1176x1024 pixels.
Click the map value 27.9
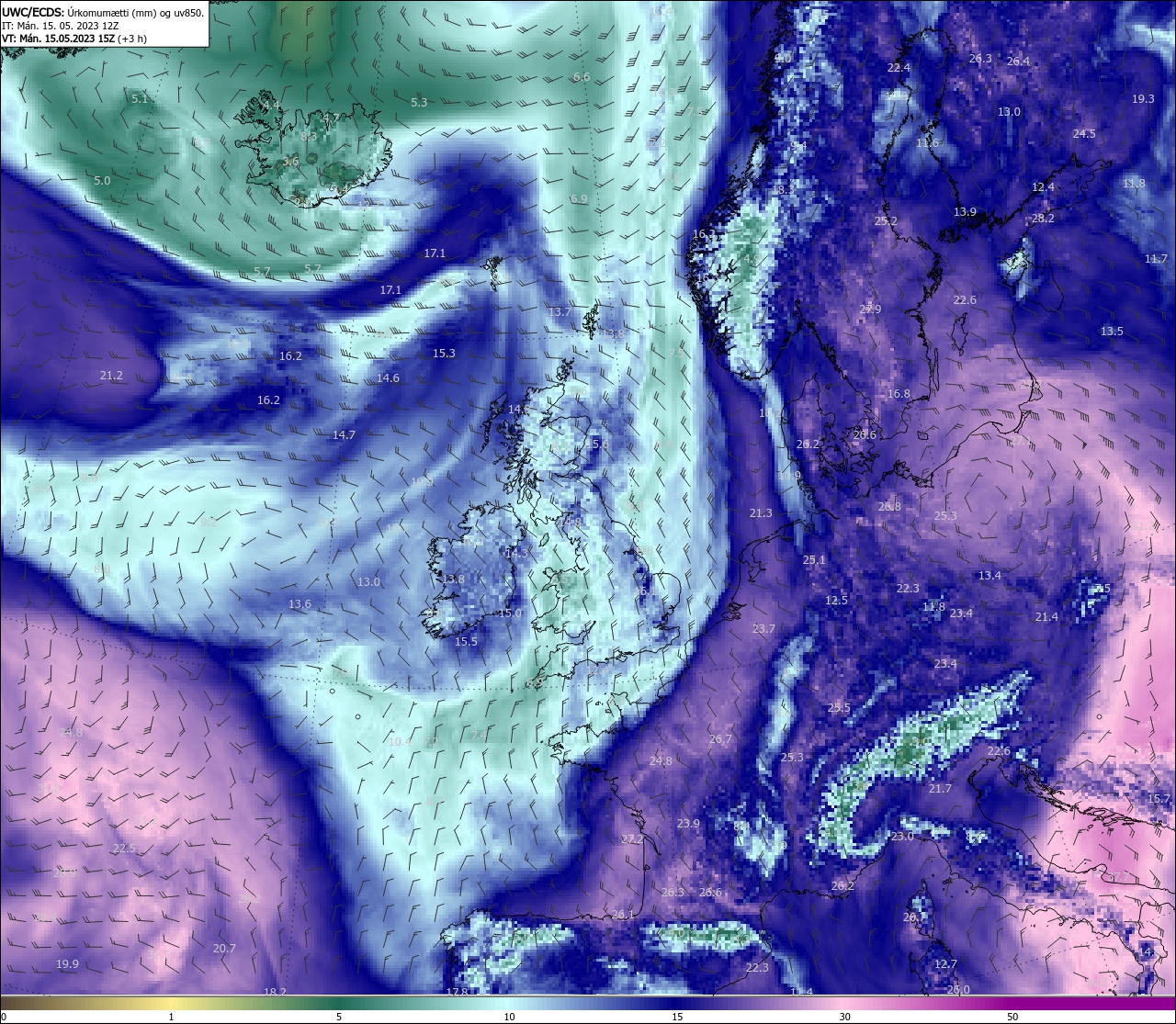[870, 309]
